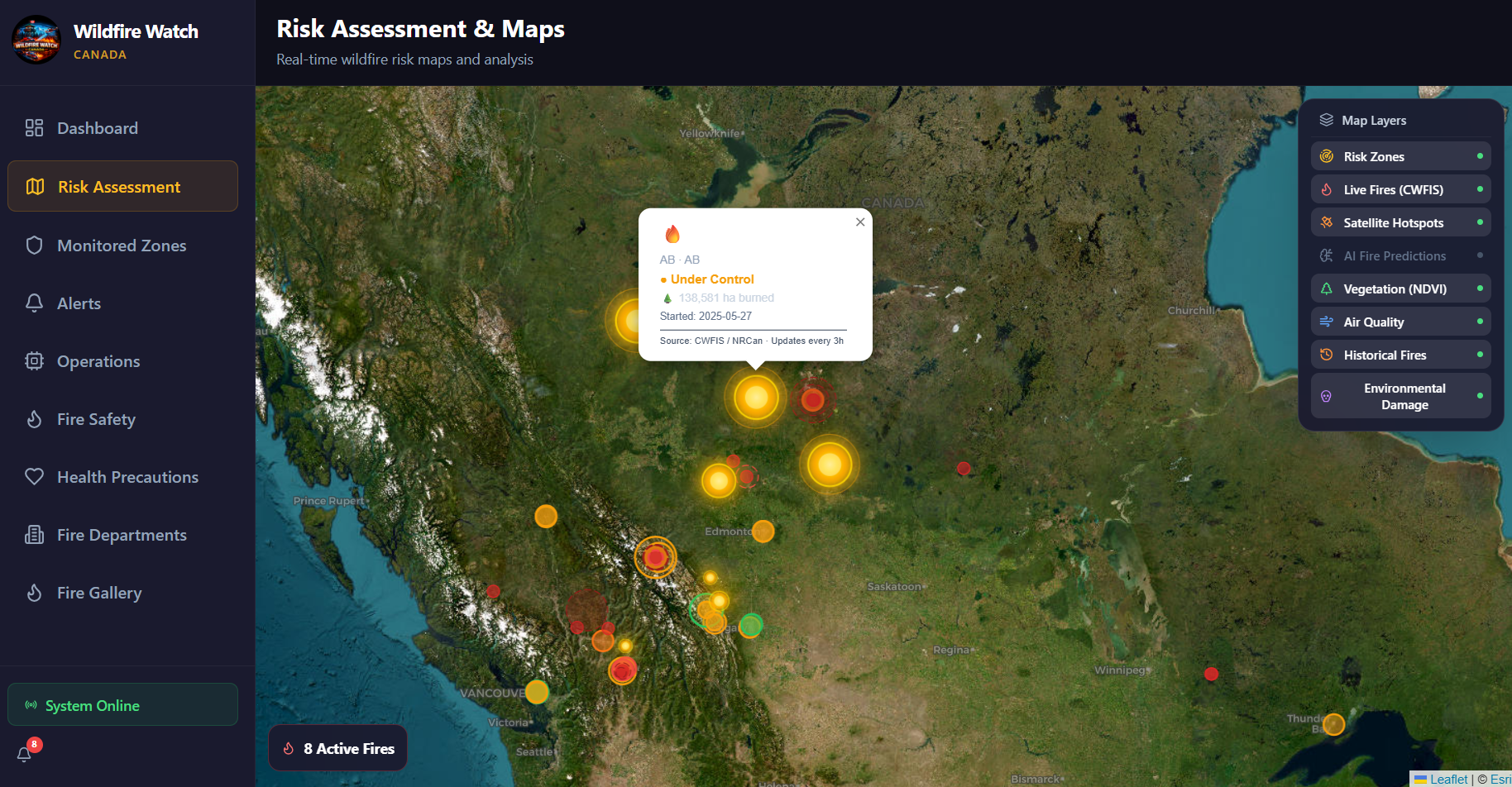Toggle the Live Fires (CWFIS) layer
This screenshot has height=787, width=1512.
(1400, 189)
